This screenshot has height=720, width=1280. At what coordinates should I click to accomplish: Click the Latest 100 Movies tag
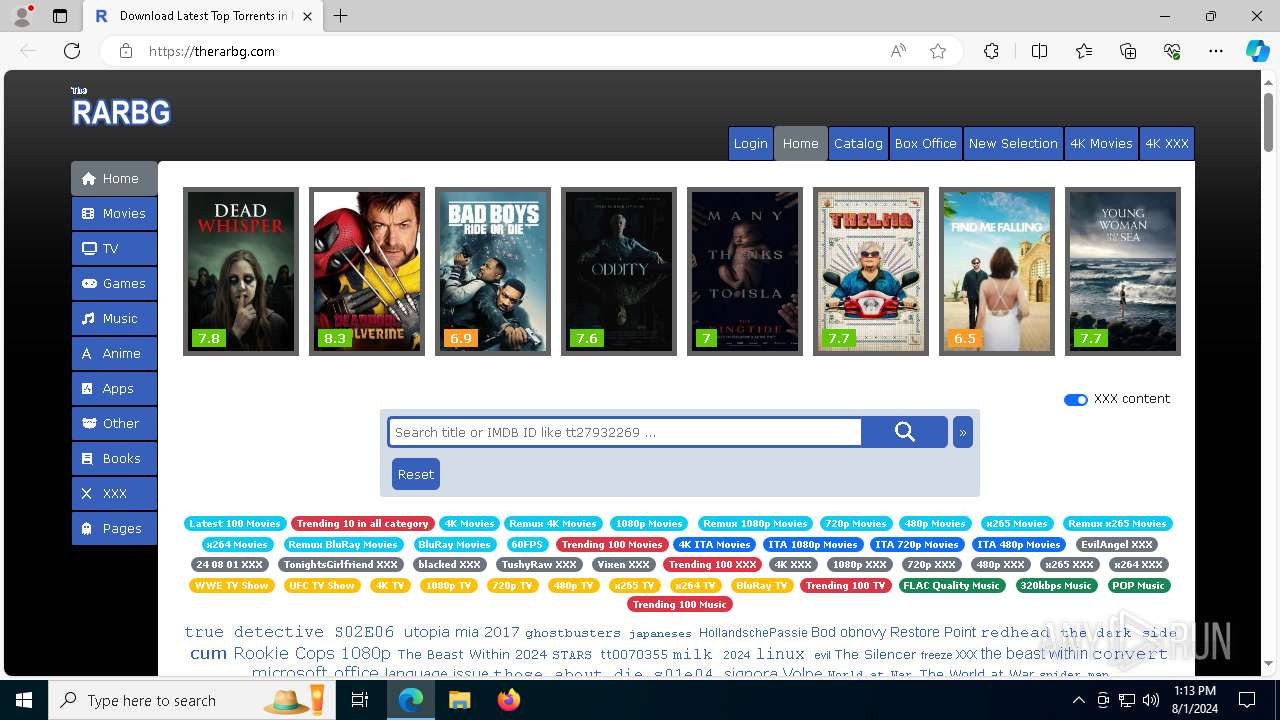point(235,523)
